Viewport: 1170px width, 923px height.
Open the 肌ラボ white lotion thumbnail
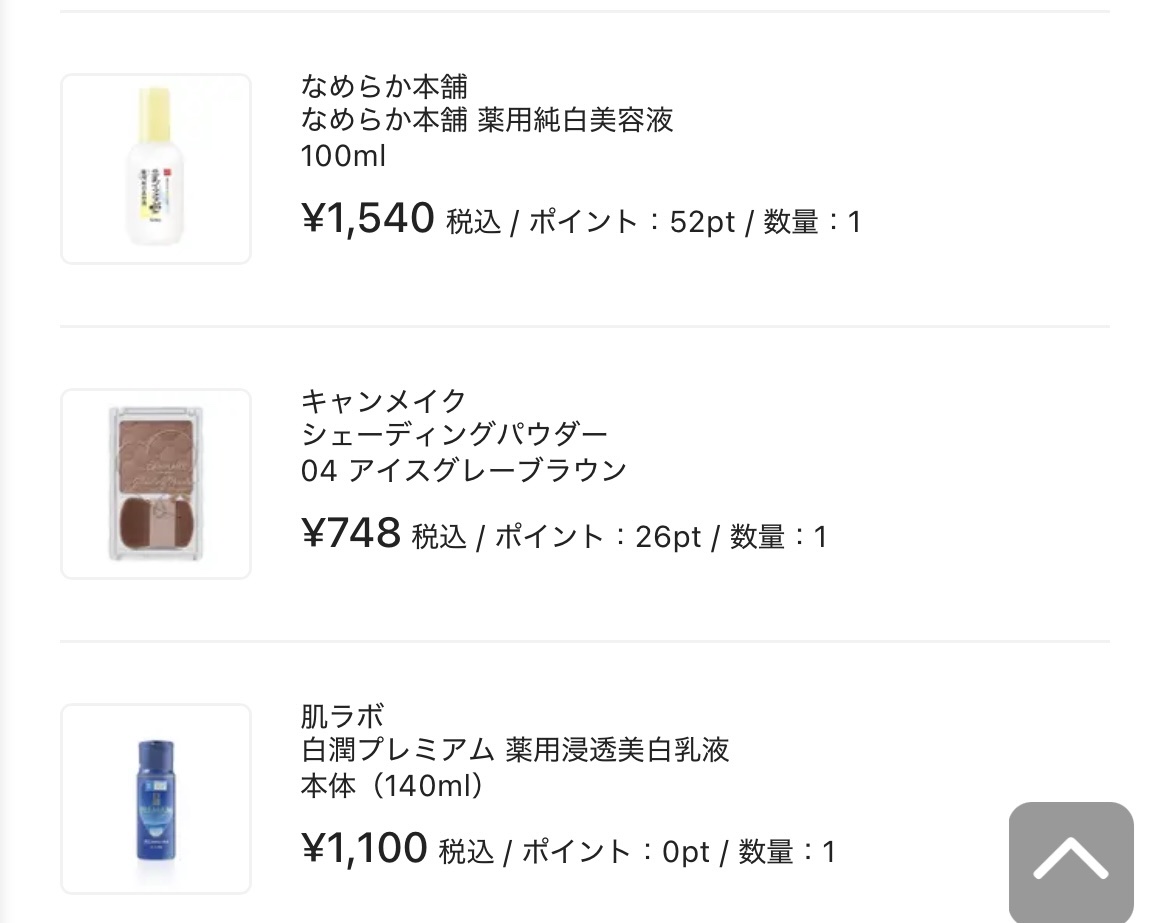(155, 798)
